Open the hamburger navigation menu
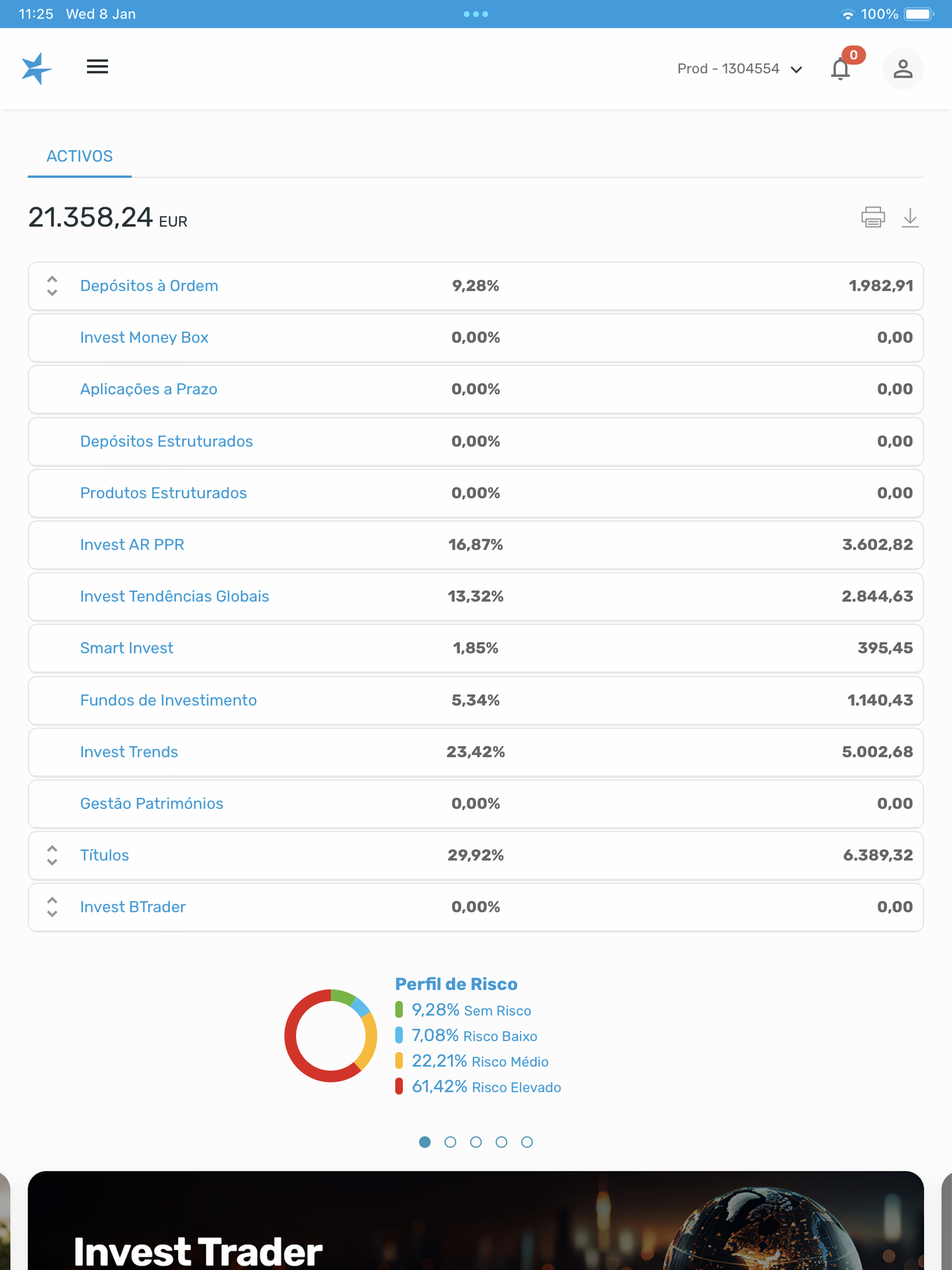 (97, 66)
